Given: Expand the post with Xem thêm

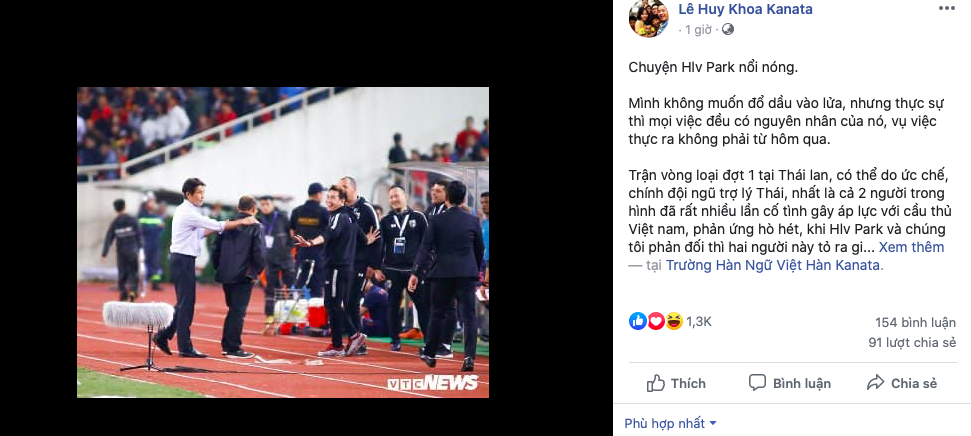Looking at the screenshot, I should tap(911, 247).
